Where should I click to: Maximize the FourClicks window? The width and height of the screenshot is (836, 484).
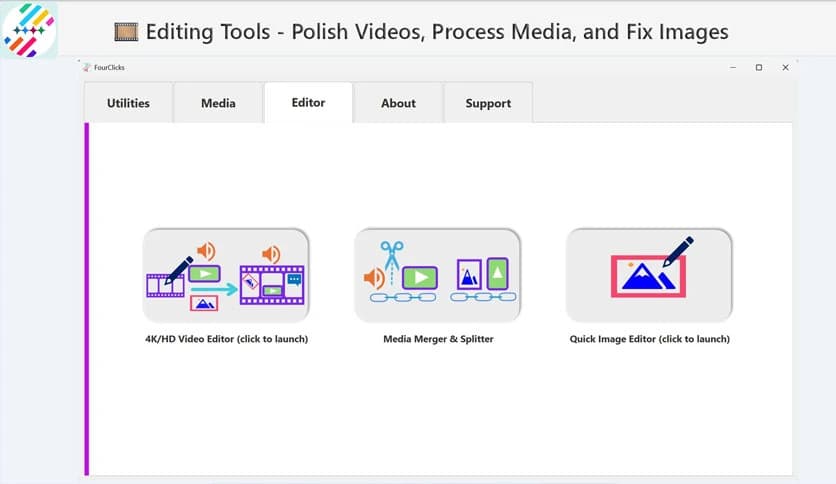[759, 68]
